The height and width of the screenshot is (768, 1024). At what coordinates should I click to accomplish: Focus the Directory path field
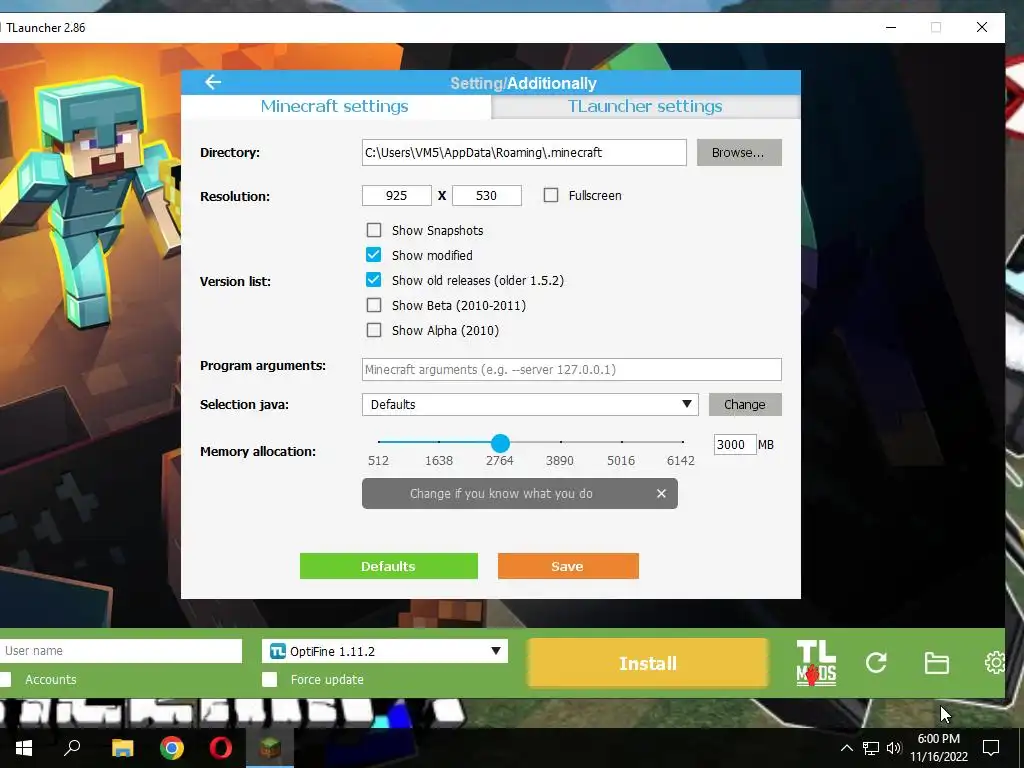(524, 152)
